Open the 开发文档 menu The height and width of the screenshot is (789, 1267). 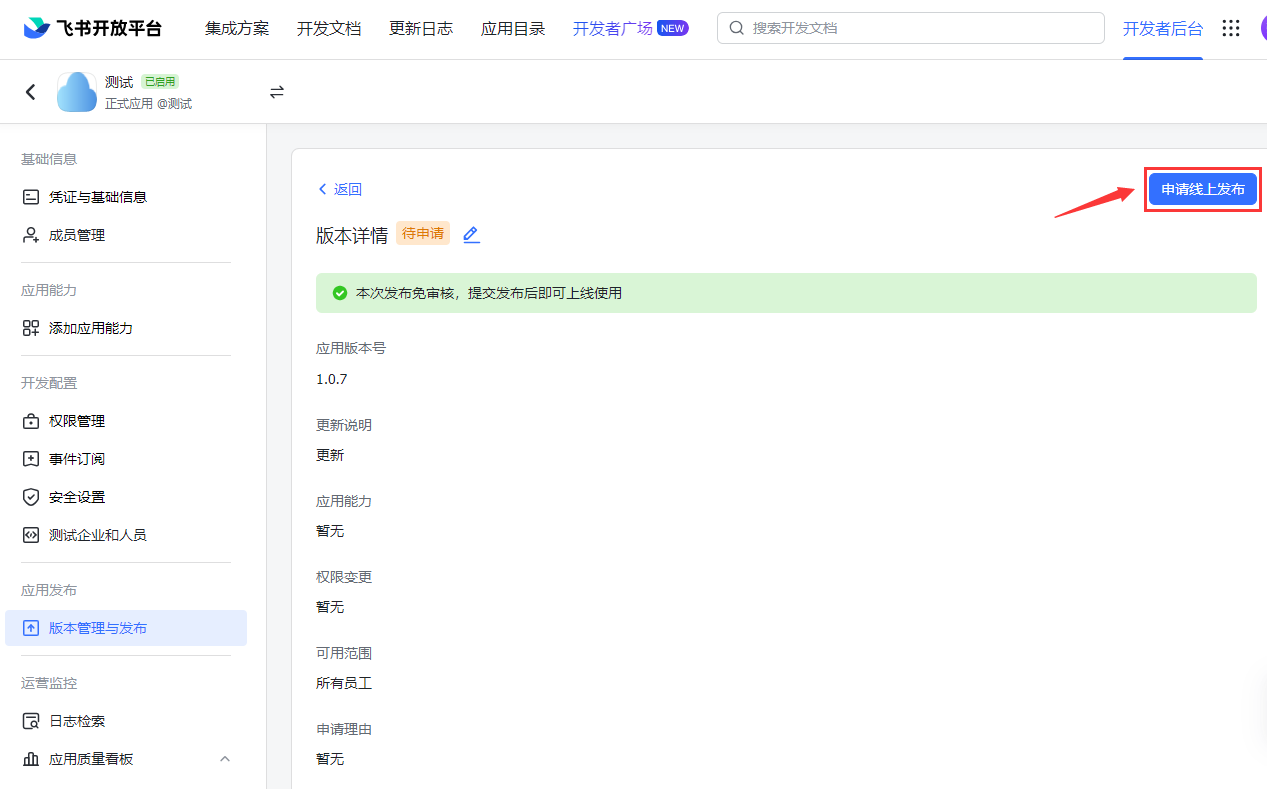[329, 28]
